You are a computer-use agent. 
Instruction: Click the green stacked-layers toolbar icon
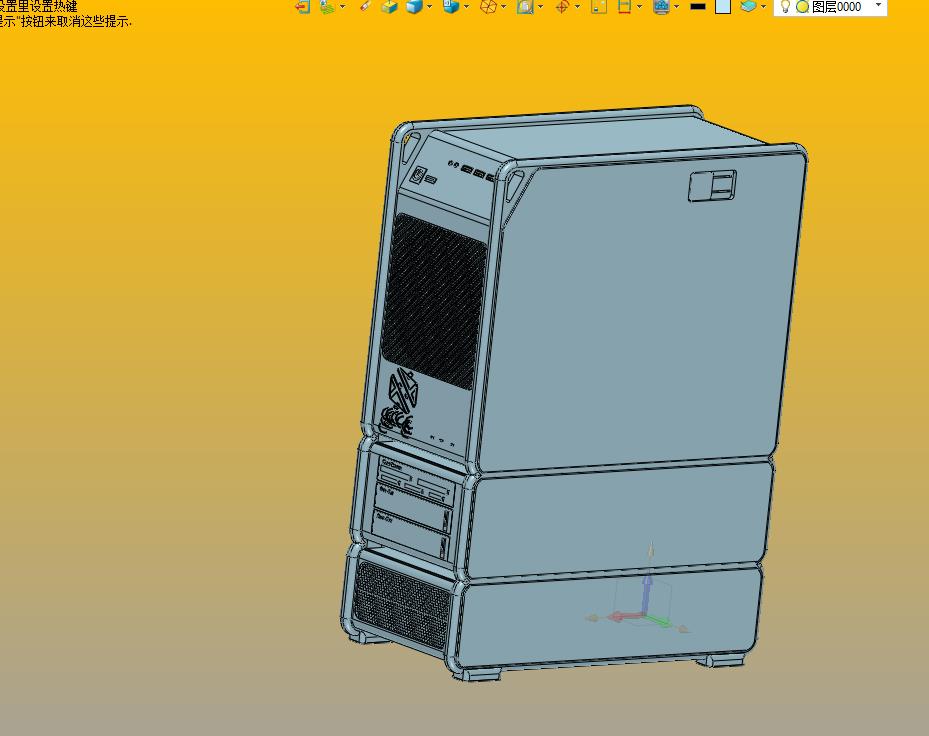click(328, 7)
